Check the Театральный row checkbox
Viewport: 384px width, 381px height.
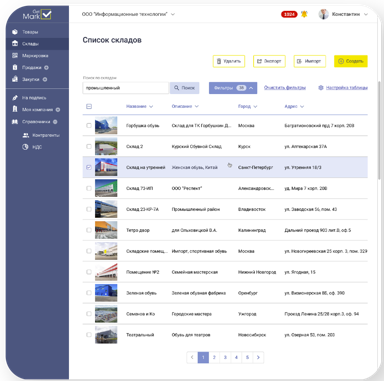(x=89, y=334)
